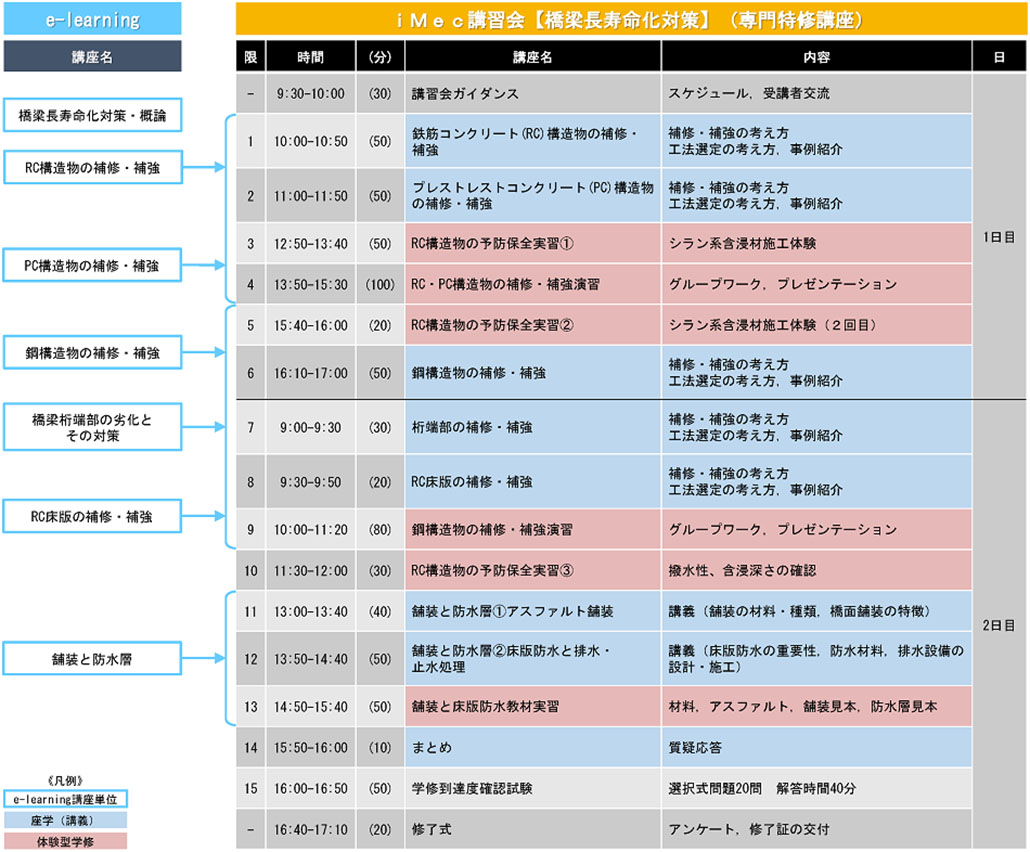Click the 体験型学修 pink legend swatch

coord(65,840)
